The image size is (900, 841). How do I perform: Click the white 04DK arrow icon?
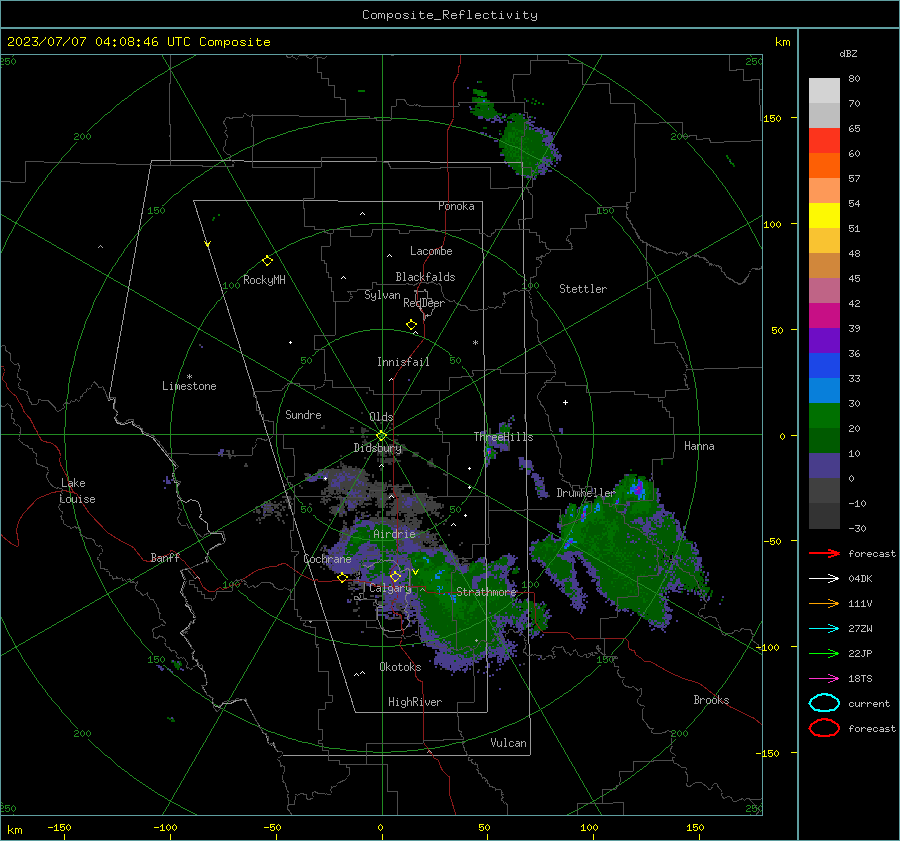(824, 579)
